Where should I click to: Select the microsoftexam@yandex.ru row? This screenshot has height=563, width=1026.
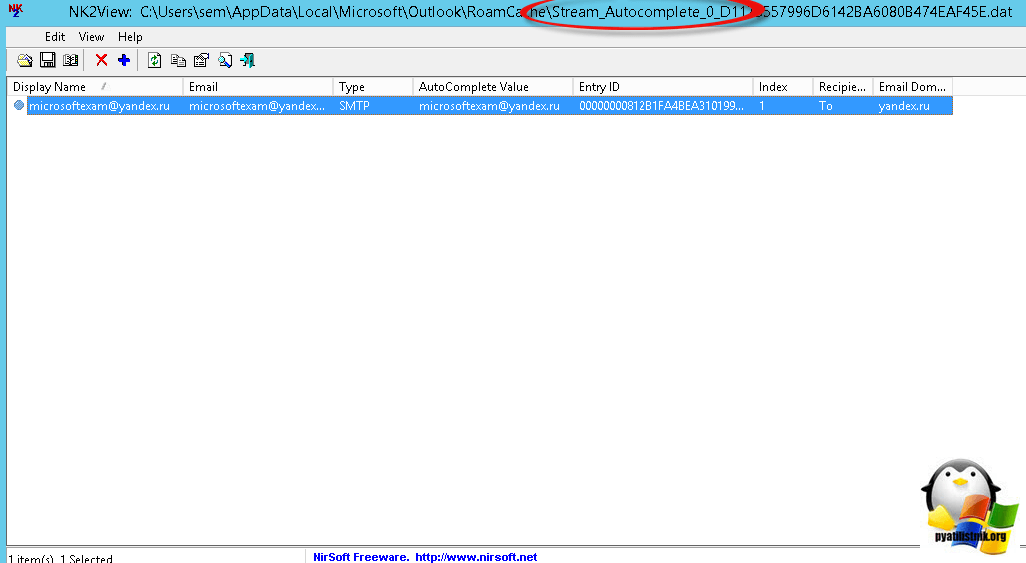[x=98, y=106]
